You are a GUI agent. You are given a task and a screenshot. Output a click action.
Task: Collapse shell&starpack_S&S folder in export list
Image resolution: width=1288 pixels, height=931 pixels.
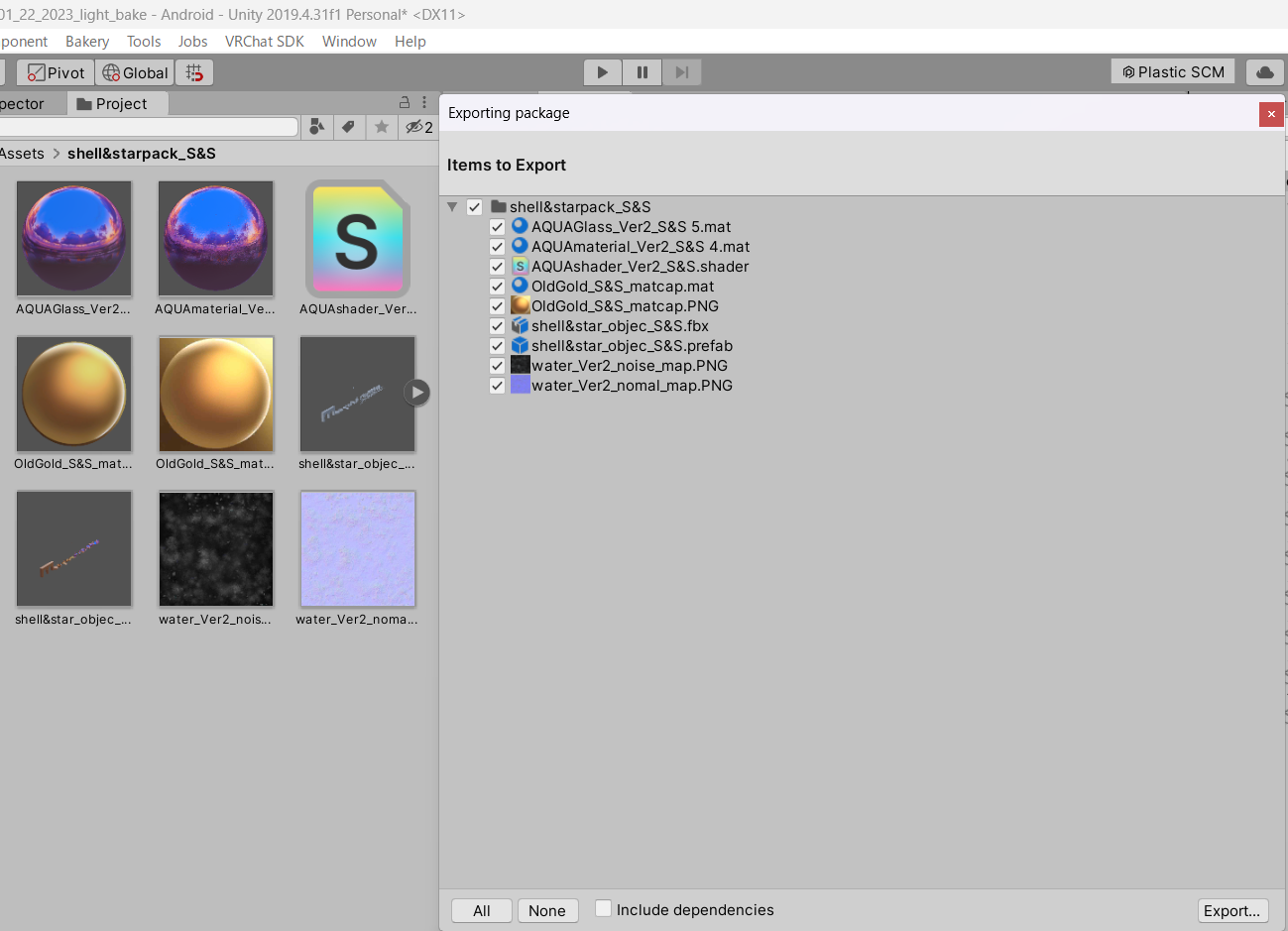click(452, 207)
